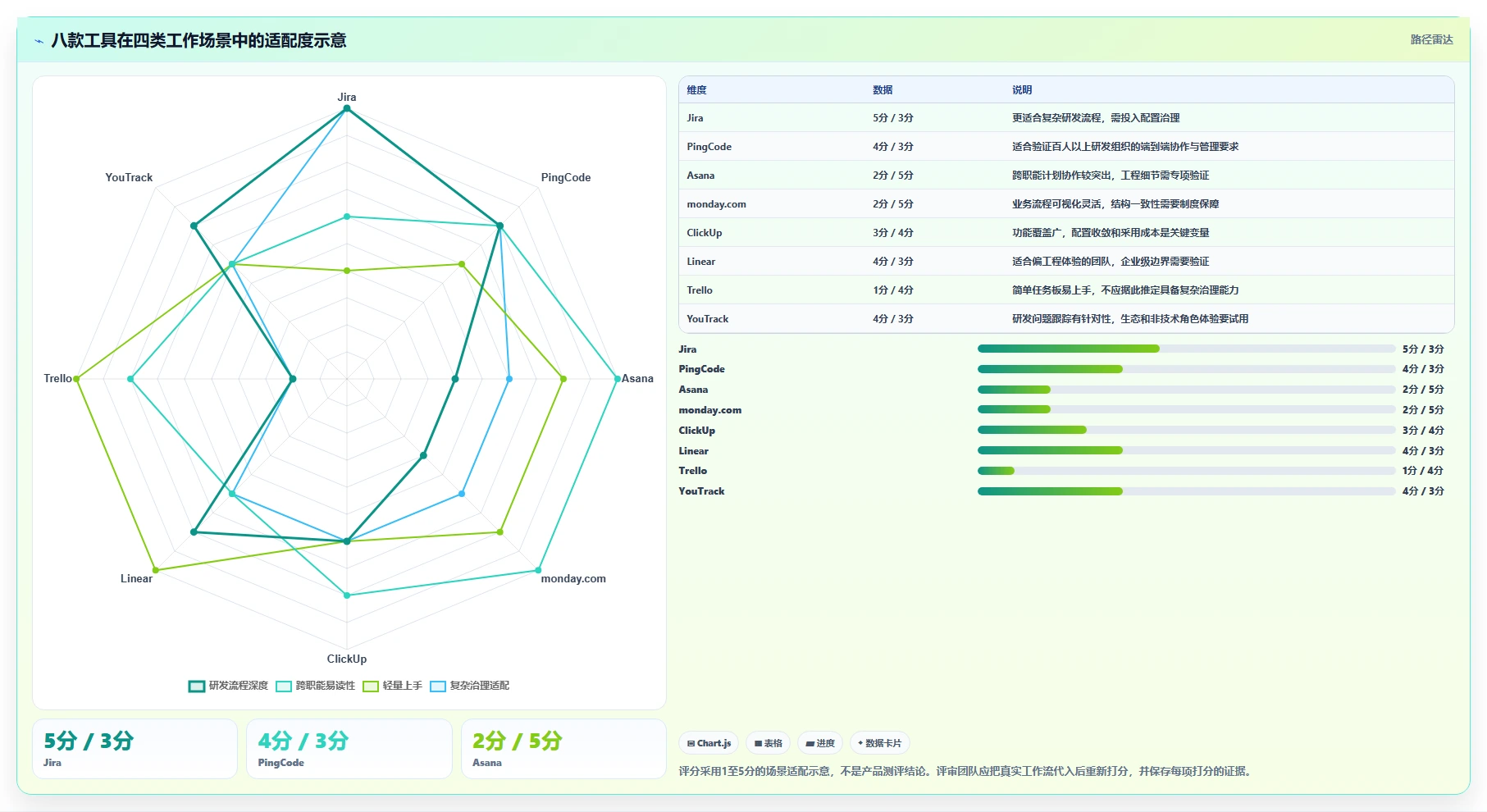Click the ClickUp progress bar
Image resolution: width=1487 pixels, height=812 pixels.
point(1186,430)
